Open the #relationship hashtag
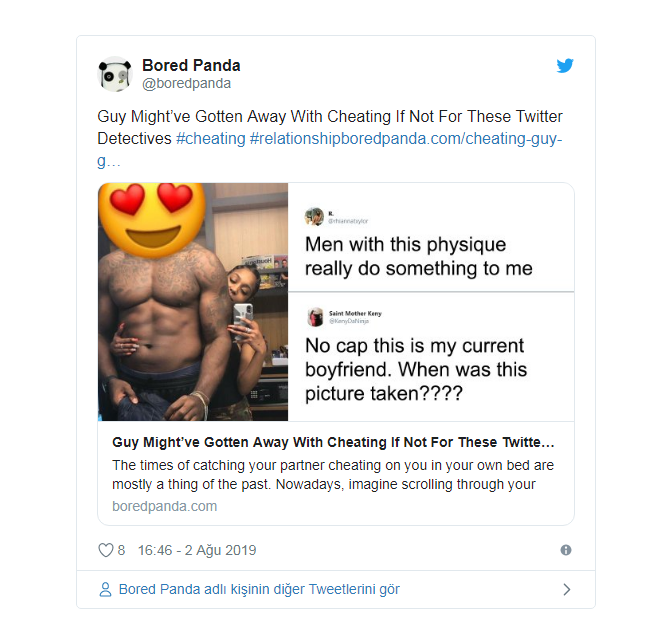 click(x=293, y=138)
